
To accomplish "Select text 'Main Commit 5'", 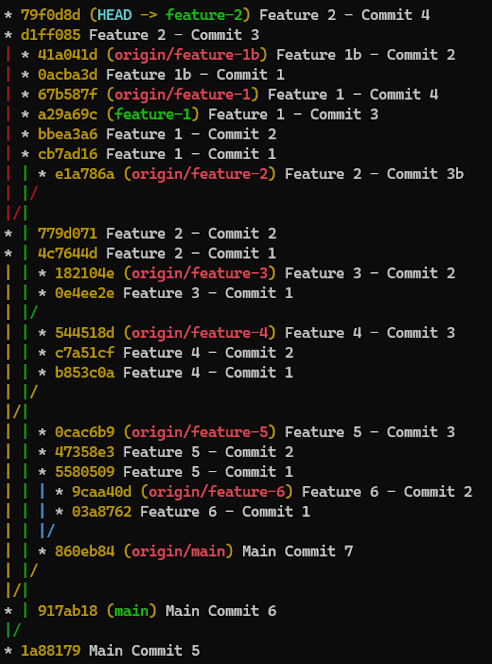I will point(144,651).
